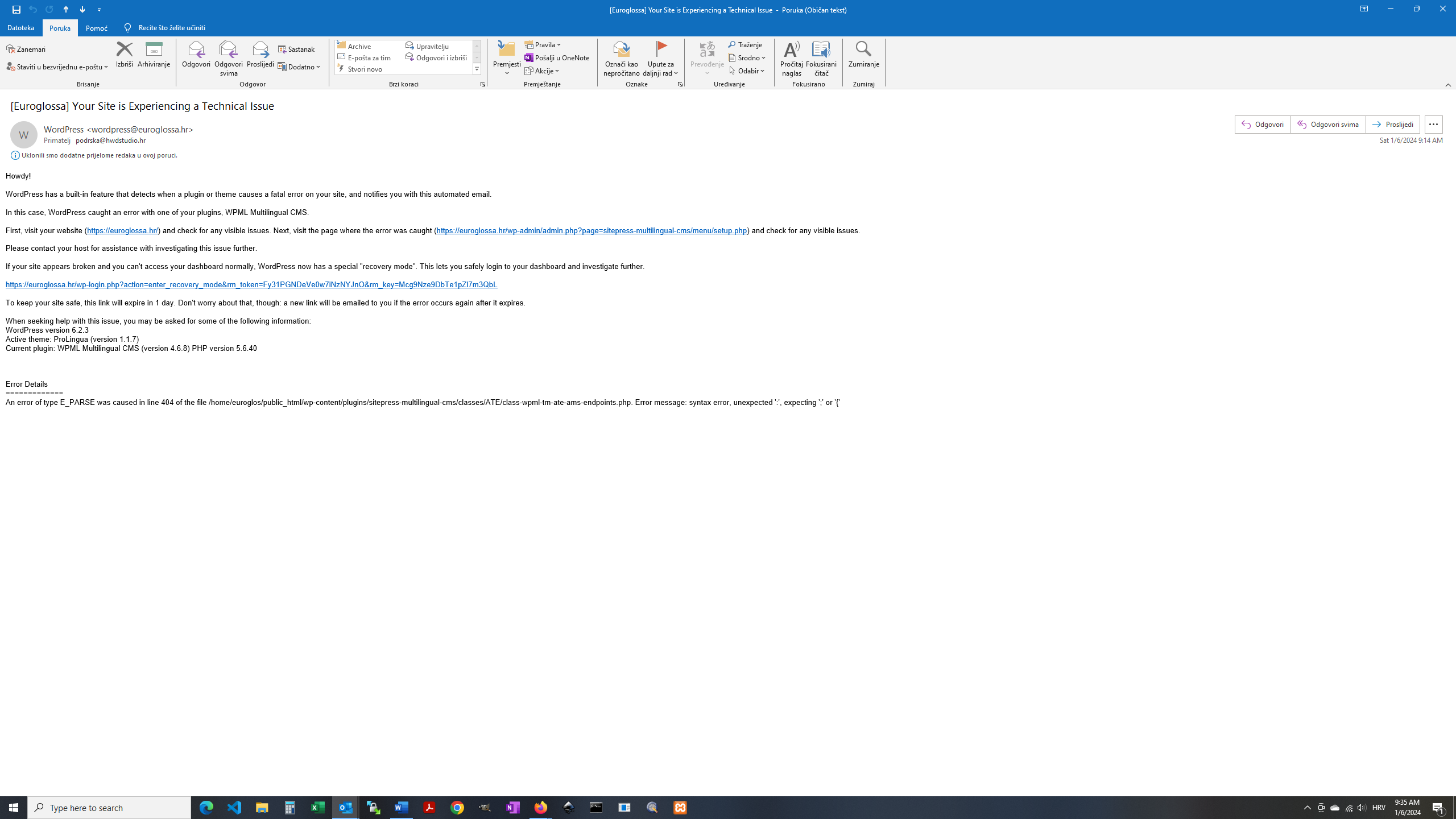Collapse the ribbon with the chevron
Image resolution: width=1456 pixels, height=819 pixels.
point(1448,85)
